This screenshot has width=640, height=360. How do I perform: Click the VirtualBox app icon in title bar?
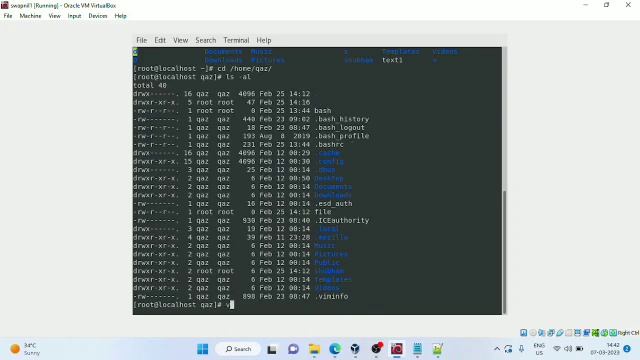(5, 5)
